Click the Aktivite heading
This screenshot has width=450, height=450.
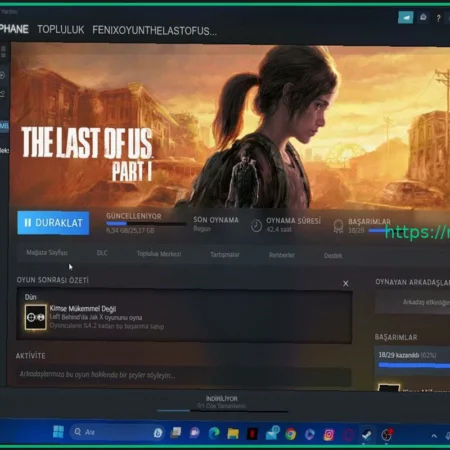coord(30,356)
